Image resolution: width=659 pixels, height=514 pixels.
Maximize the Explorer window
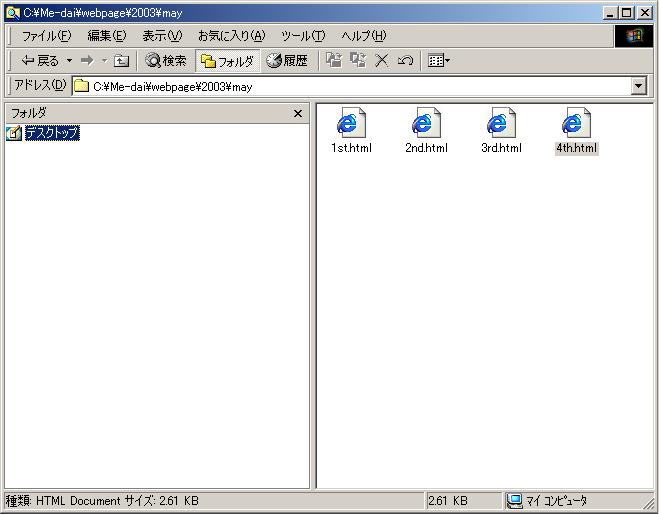pos(626,13)
